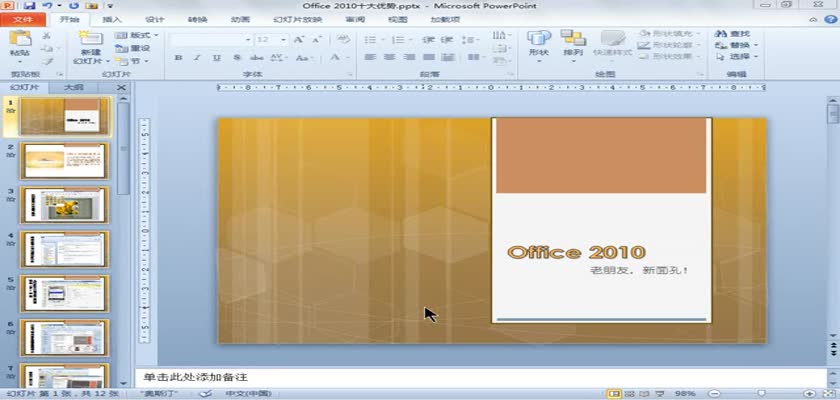The height and width of the screenshot is (400, 840).
Task: Toggle text Shadow (S) formatting
Action: pyautogui.click(x=236, y=57)
